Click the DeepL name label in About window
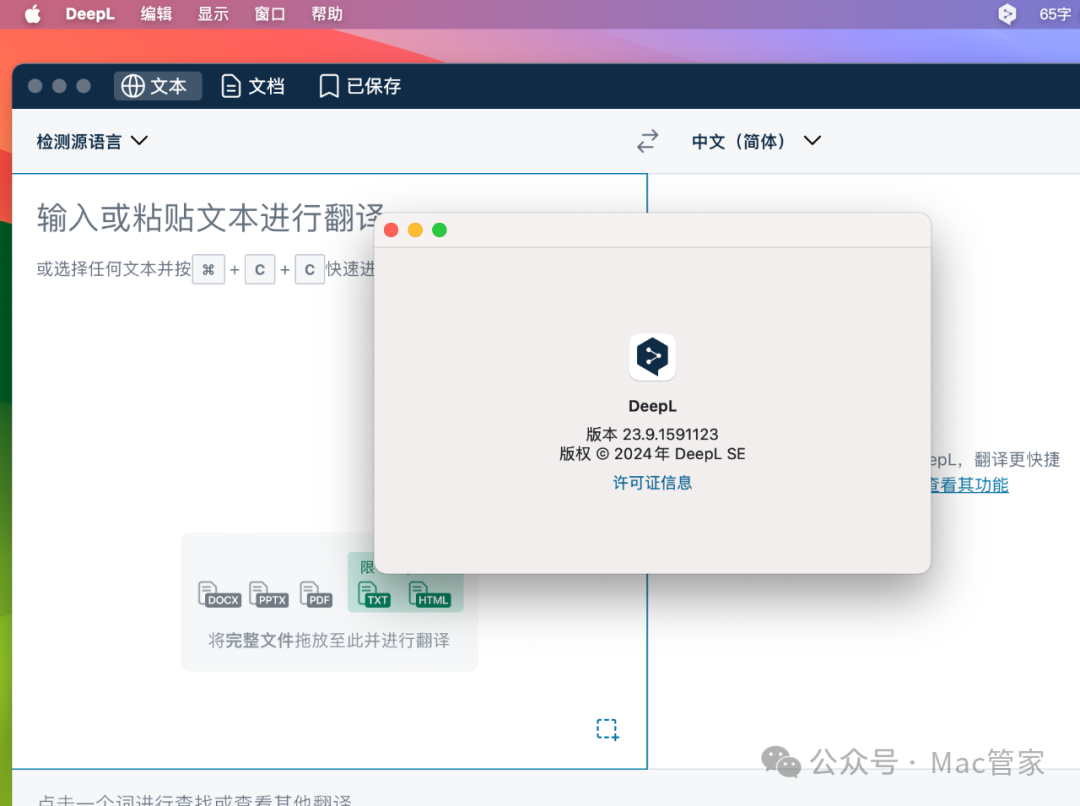Viewport: 1080px width, 806px height. 652,406
